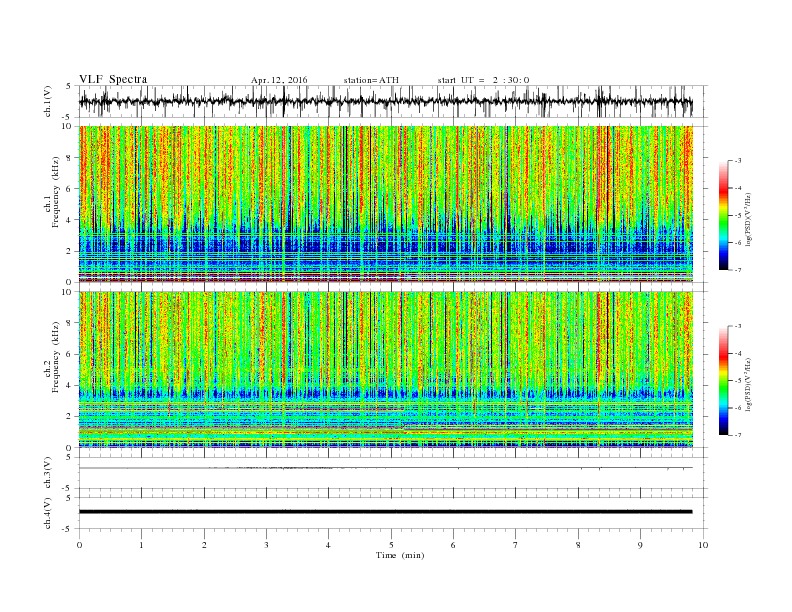This screenshot has height=612, width=792.
Task: Click the ch.2 spectrogram color scale bar
Action: 723,381
